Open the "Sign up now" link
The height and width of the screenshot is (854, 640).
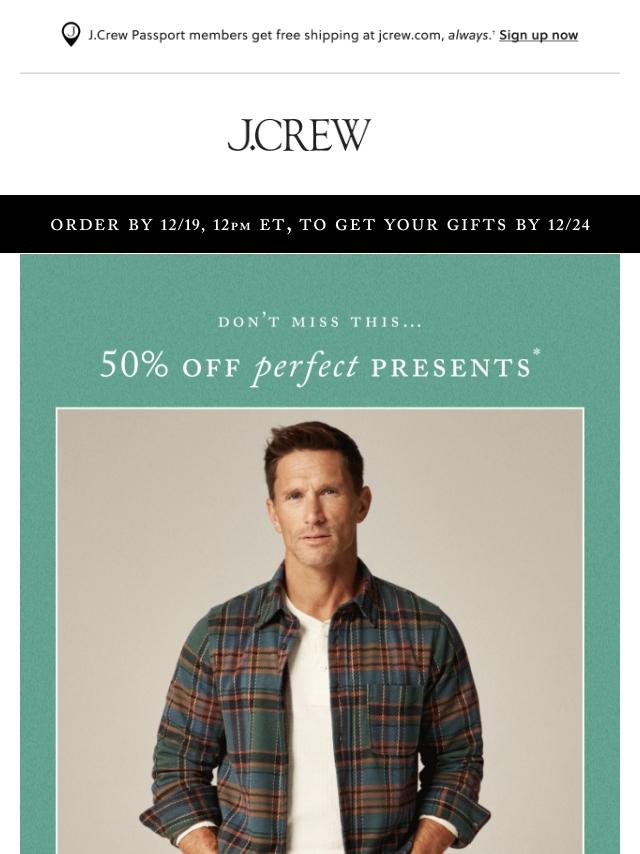pos(538,35)
